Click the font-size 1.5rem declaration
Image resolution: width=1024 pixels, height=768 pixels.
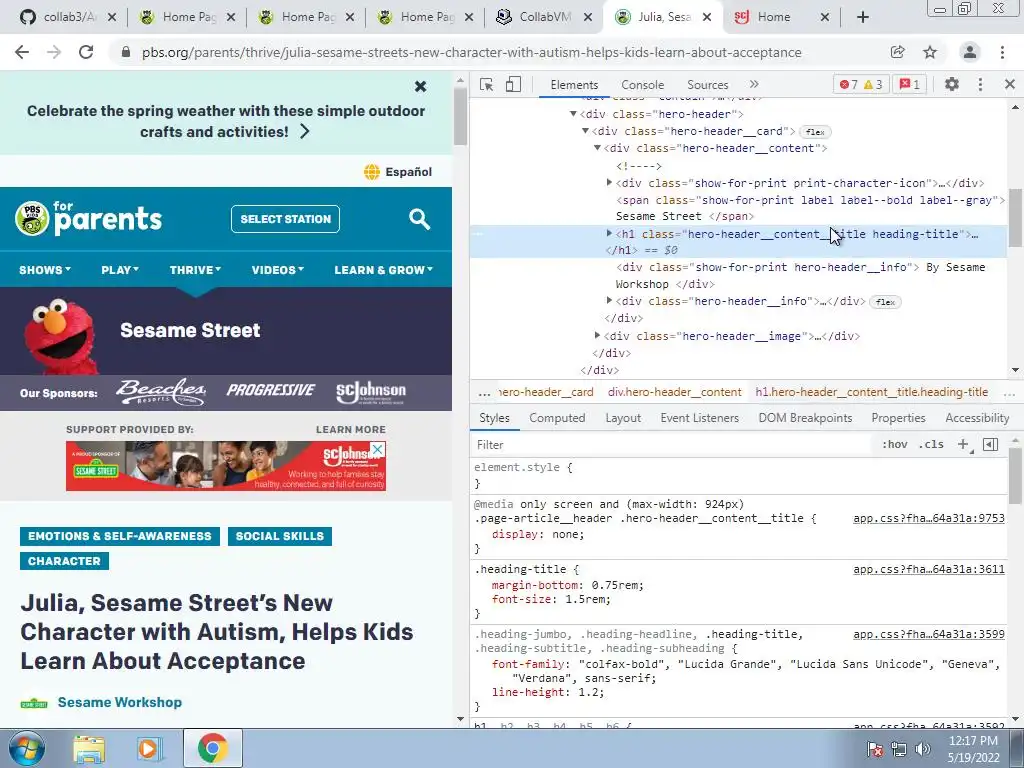551,599
